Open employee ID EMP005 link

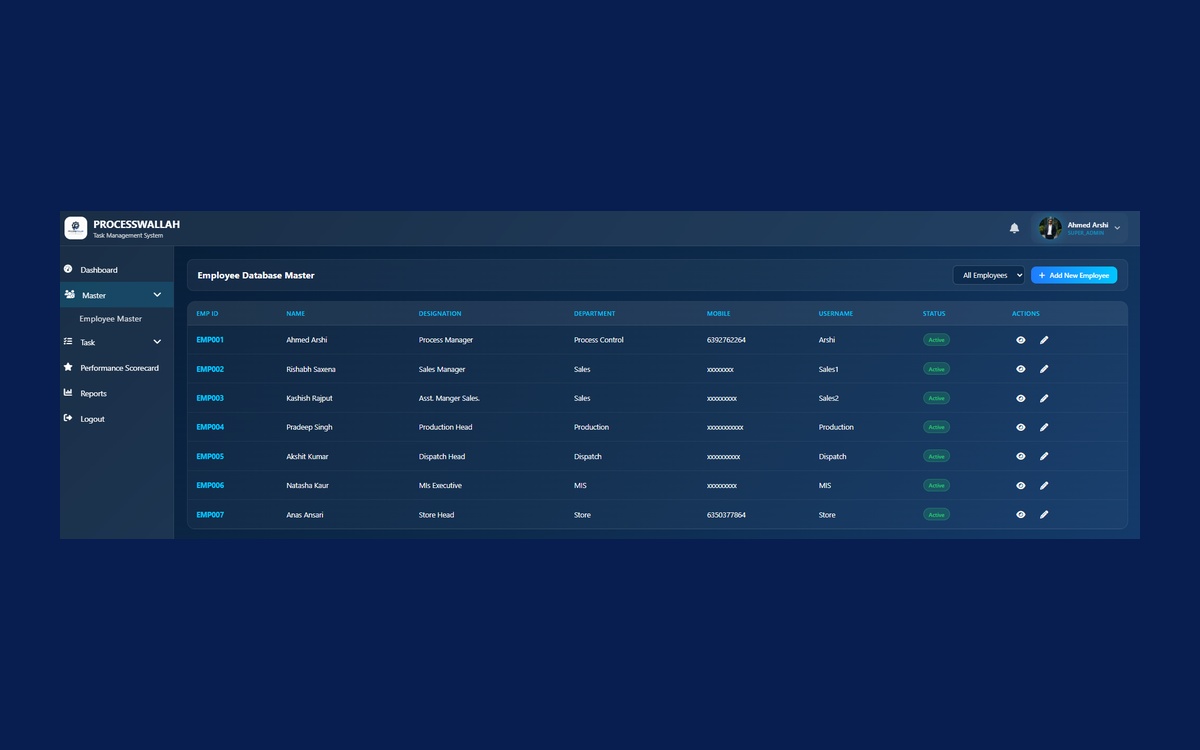pos(210,456)
